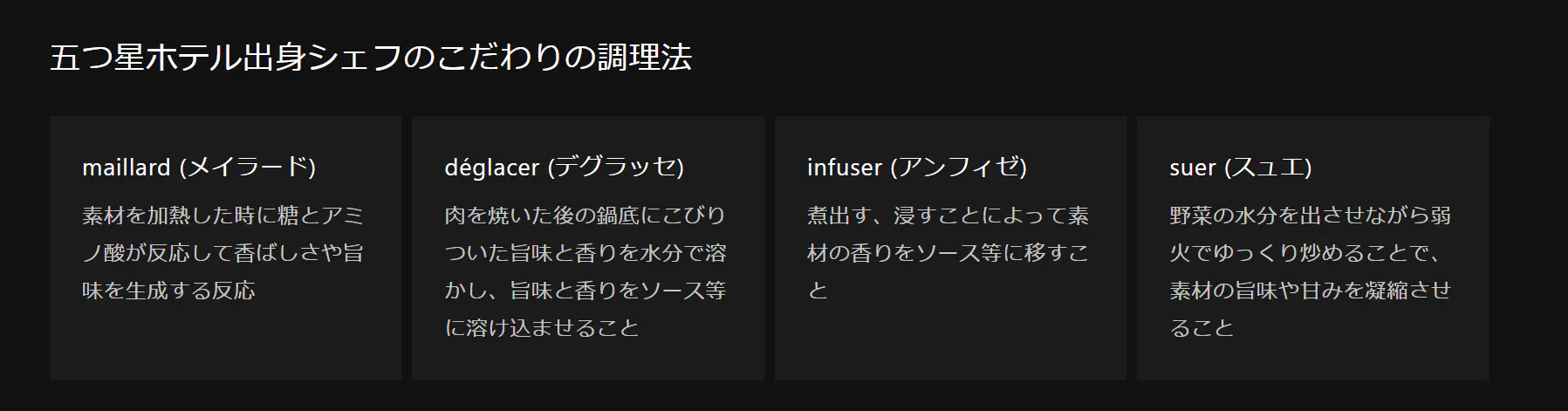Screen dimensions: 1568x411
Task: Select the katakana reading (メイラード)
Action: (x=247, y=168)
